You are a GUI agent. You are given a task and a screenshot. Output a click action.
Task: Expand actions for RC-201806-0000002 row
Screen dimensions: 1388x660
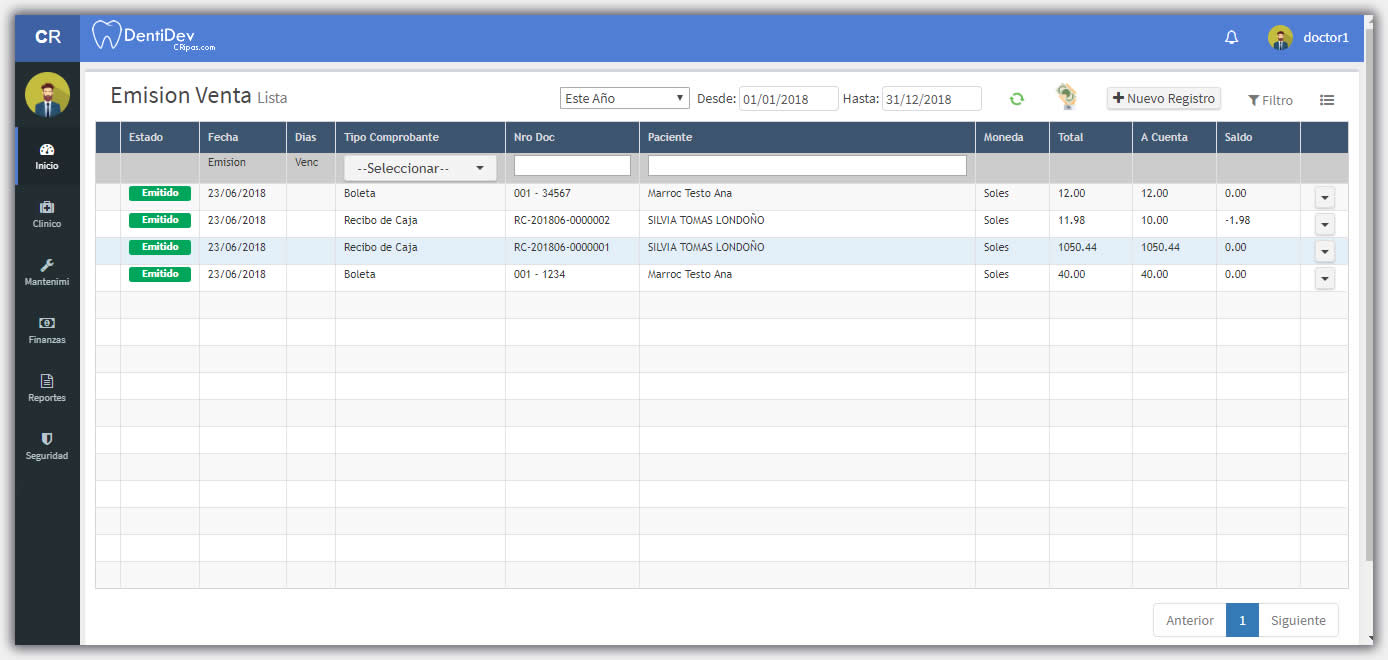coord(1324,224)
